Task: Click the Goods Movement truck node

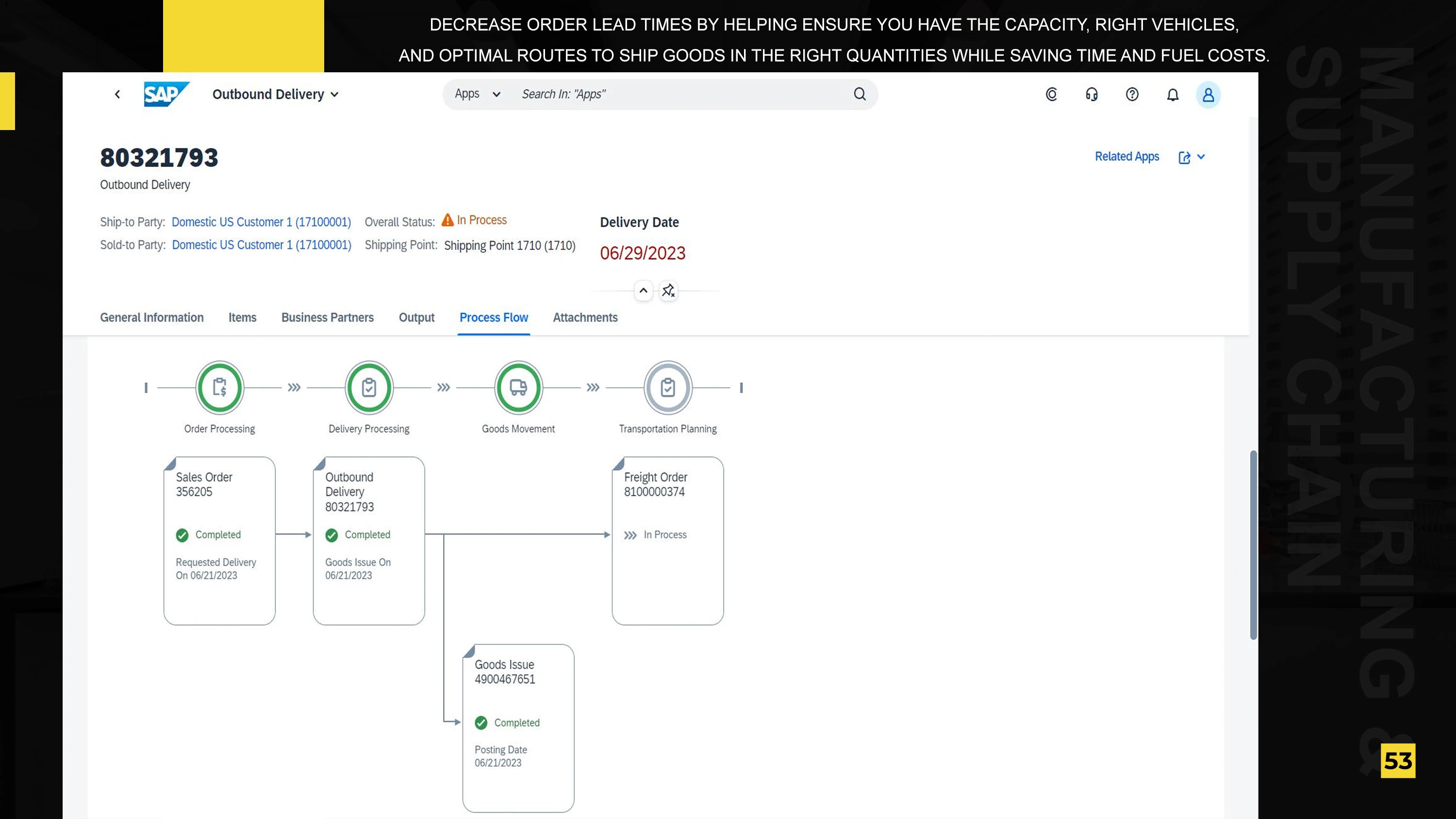Action: click(x=518, y=388)
